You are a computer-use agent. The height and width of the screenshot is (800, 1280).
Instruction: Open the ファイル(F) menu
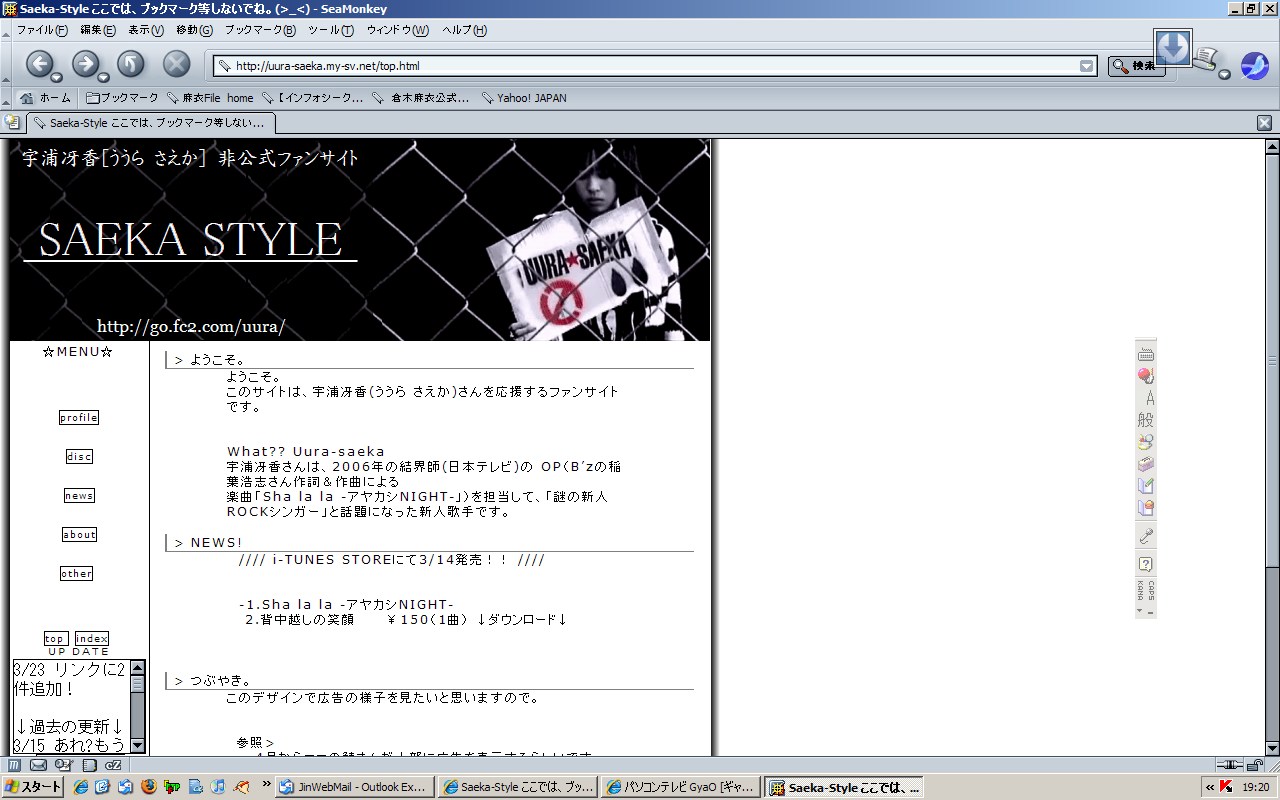[x=42, y=30]
